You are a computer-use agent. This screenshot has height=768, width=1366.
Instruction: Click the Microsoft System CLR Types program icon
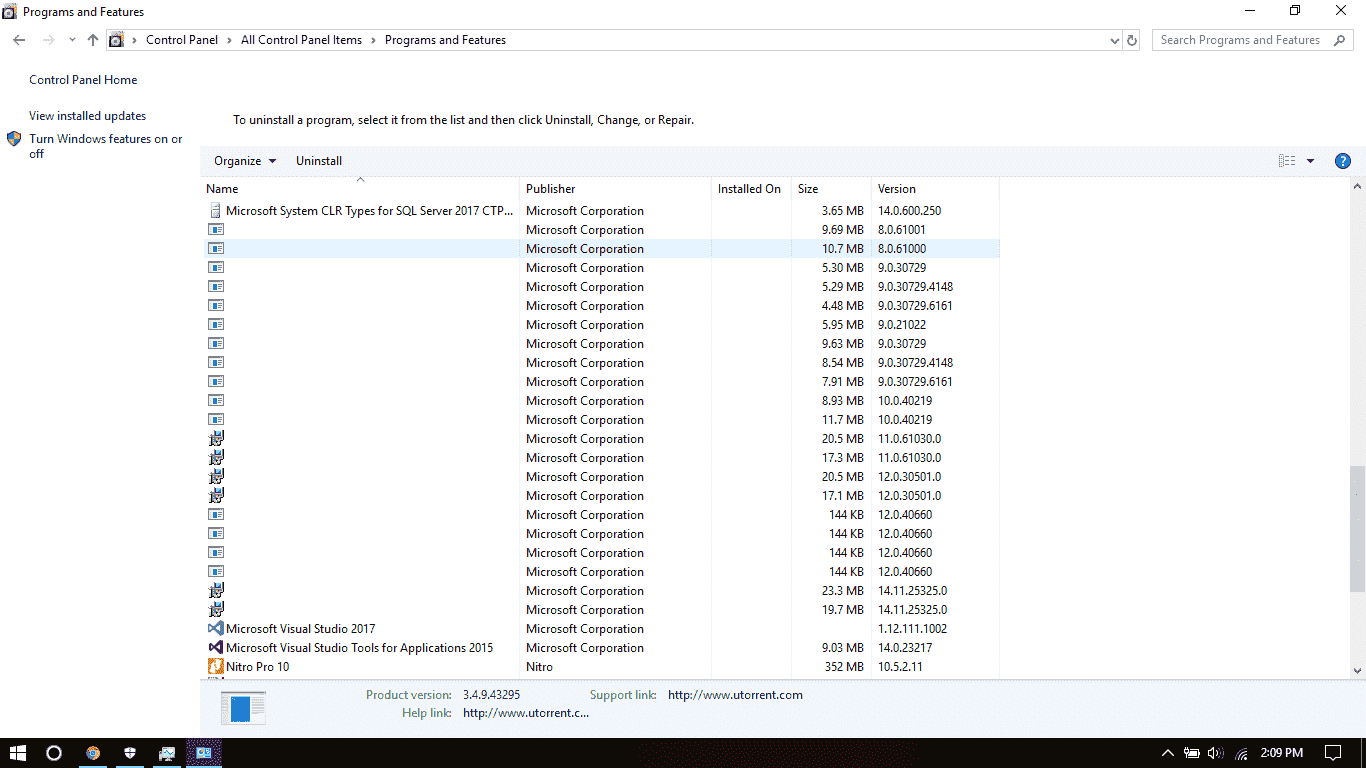(x=215, y=211)
